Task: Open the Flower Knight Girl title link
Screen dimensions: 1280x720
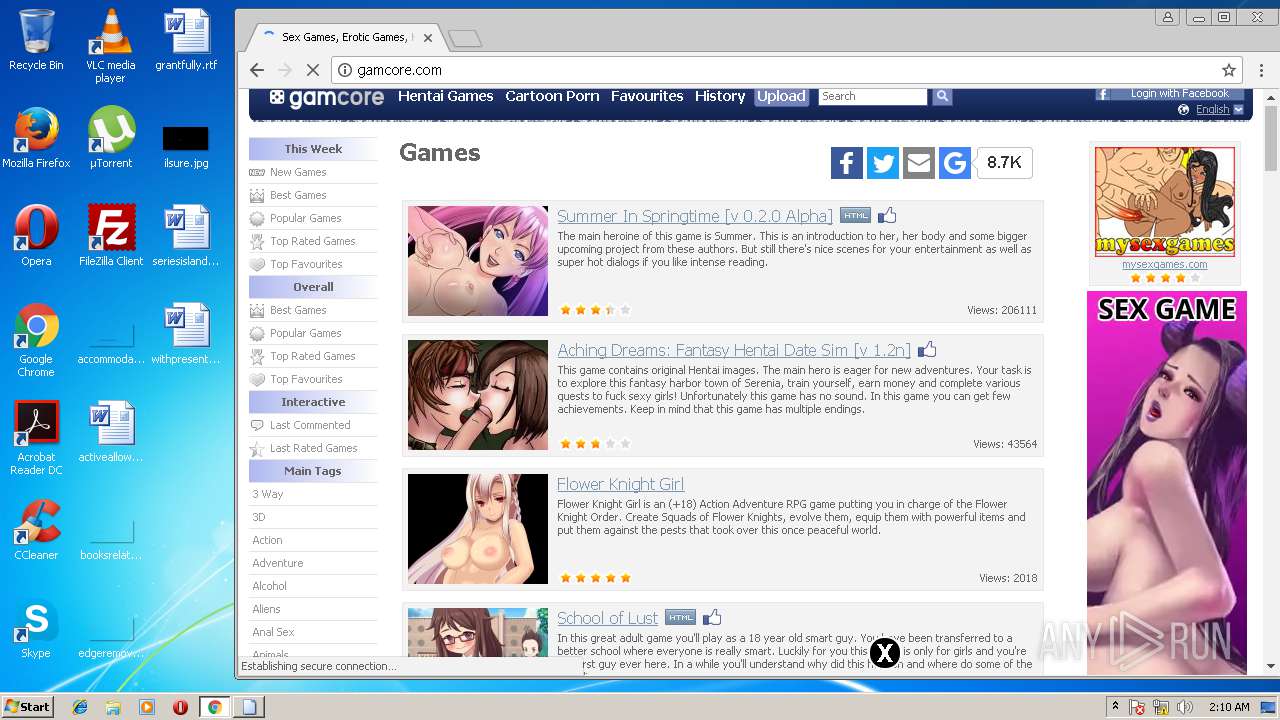Action: [620, 484]
